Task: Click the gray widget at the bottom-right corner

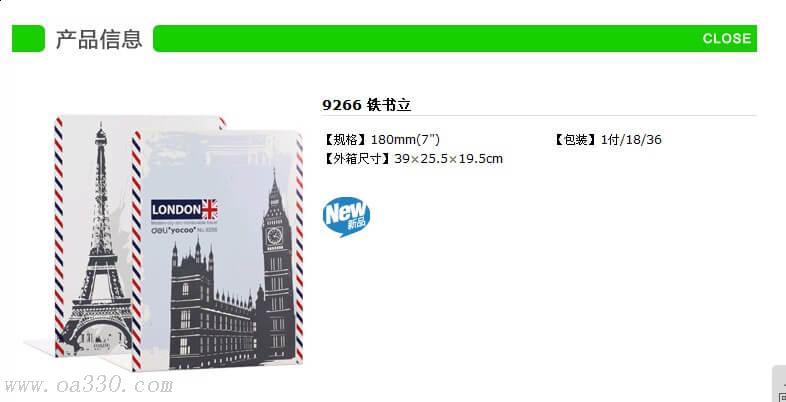Action: coord(779,383)
